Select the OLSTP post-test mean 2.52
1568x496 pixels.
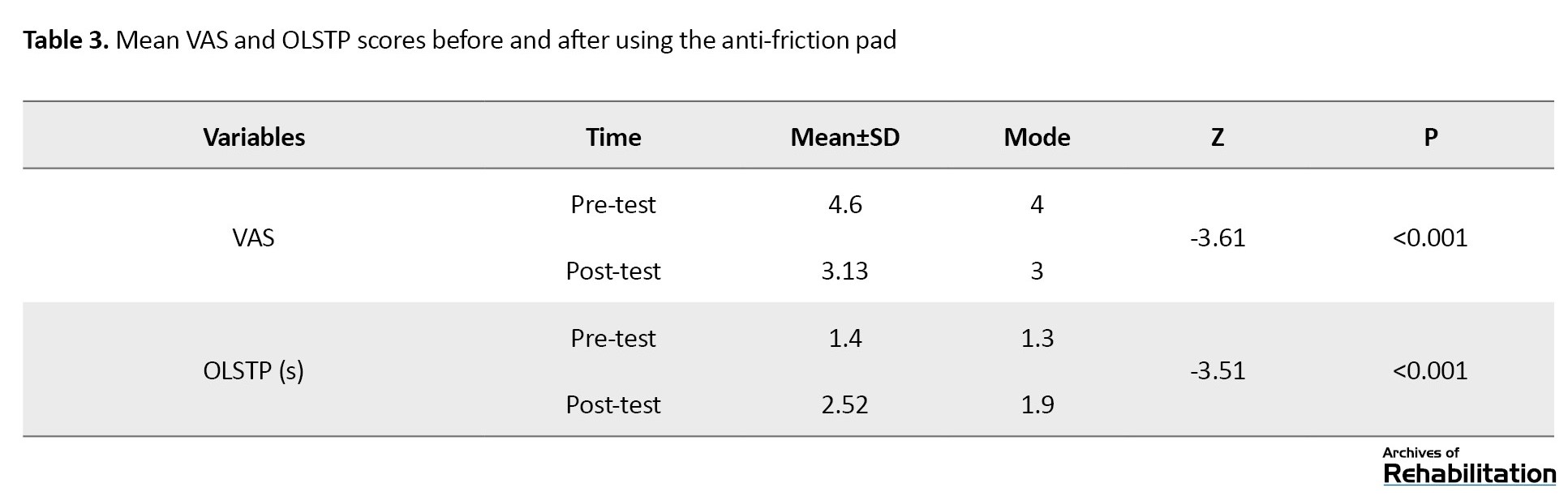click(x=844, y=404)
